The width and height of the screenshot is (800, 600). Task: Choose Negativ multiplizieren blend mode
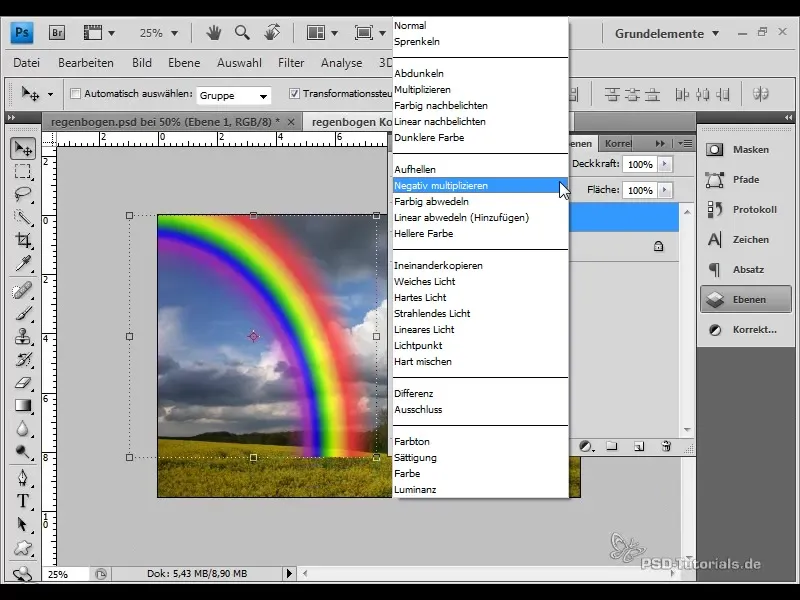coord(480,186)
